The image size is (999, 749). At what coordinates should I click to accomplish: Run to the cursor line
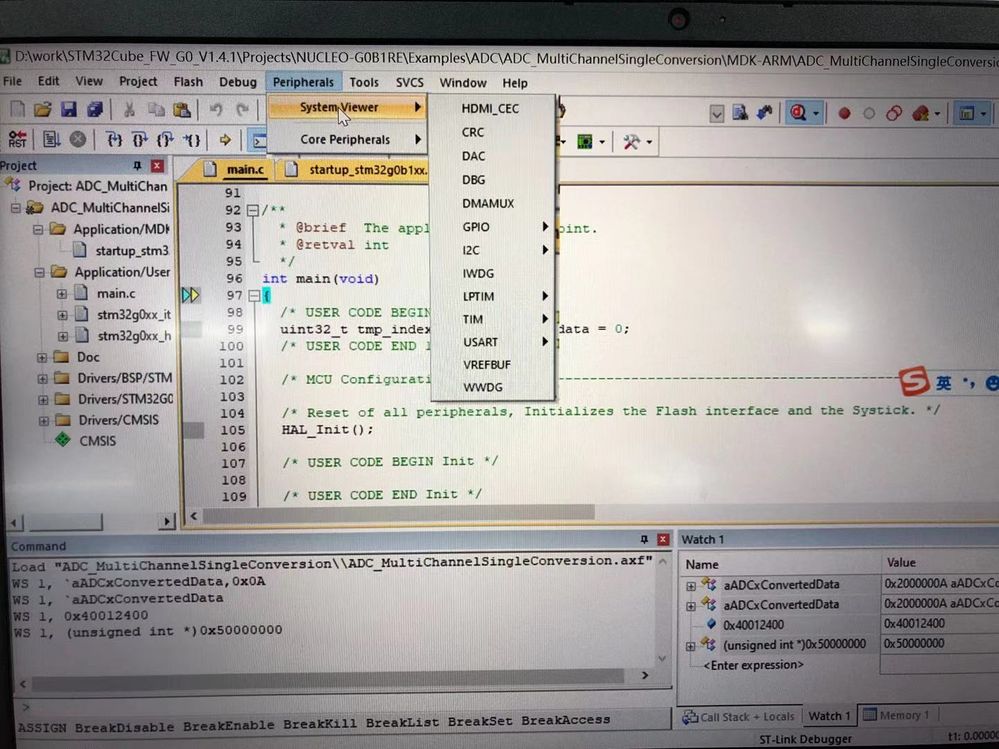(192, 139)
